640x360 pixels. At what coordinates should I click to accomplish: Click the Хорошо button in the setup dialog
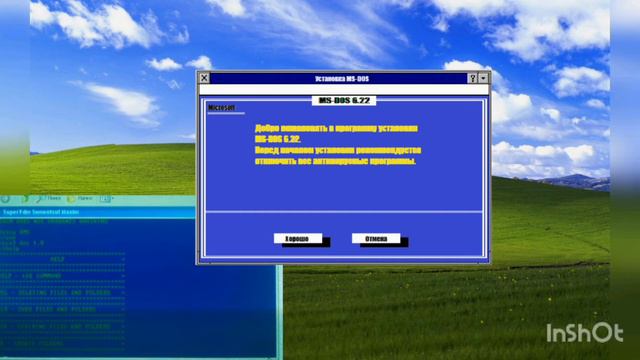(298, 238)
